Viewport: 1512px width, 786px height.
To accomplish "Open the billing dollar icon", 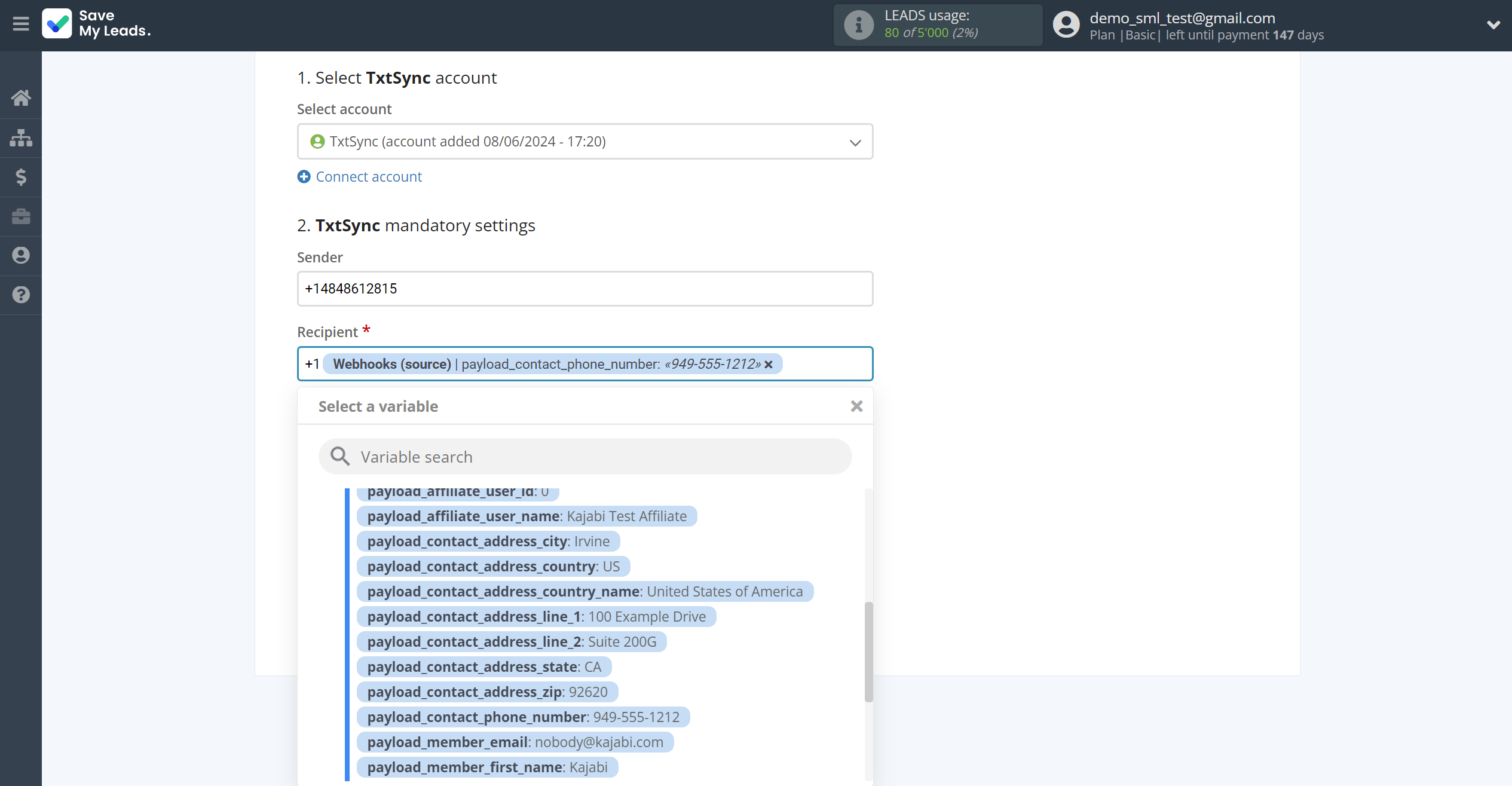I will pyautogui.click(x=21, y=177).
